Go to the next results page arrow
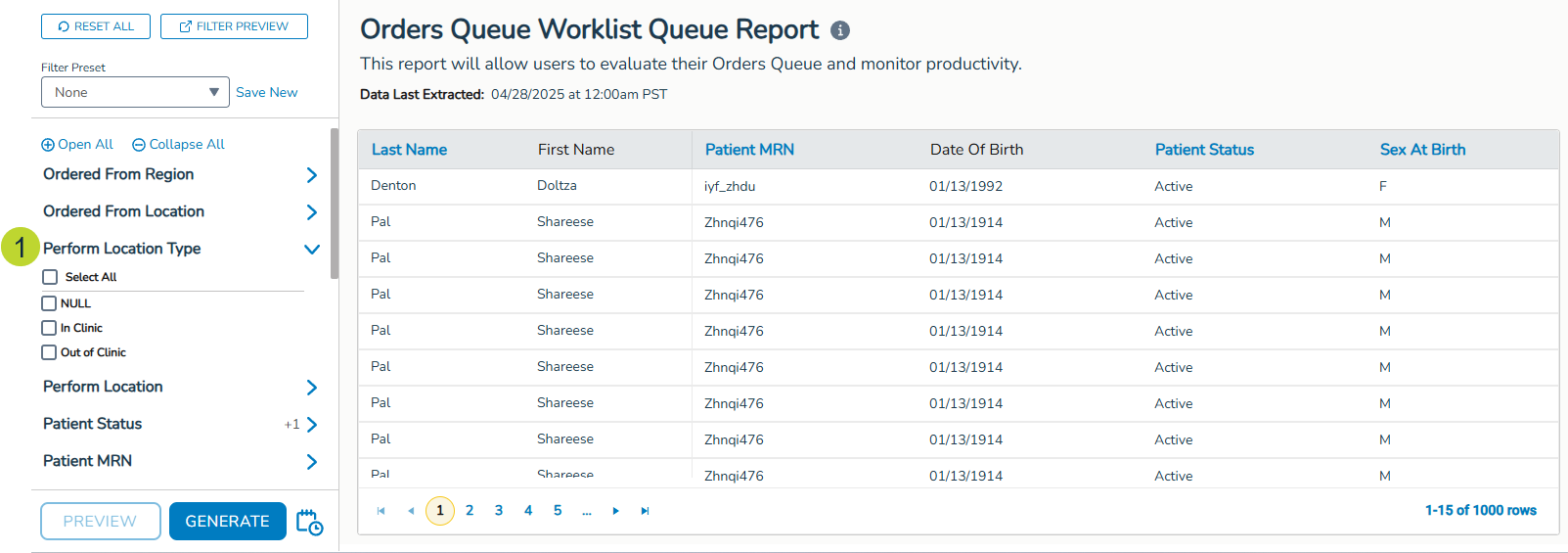 (615, 511)
